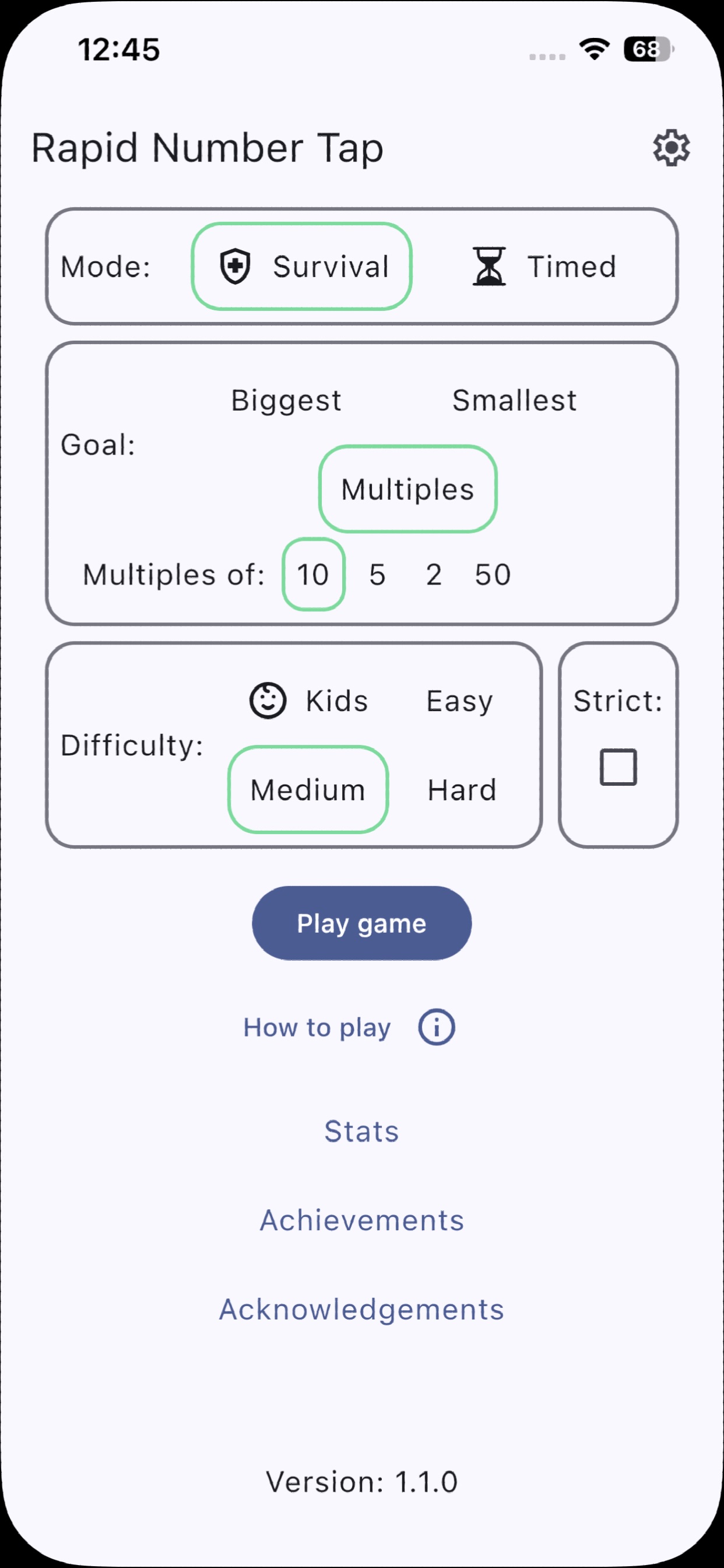The height and width of the screenshot is (1568, 724).
Task: Tap the info circle icon
Action: [436, 1027]
